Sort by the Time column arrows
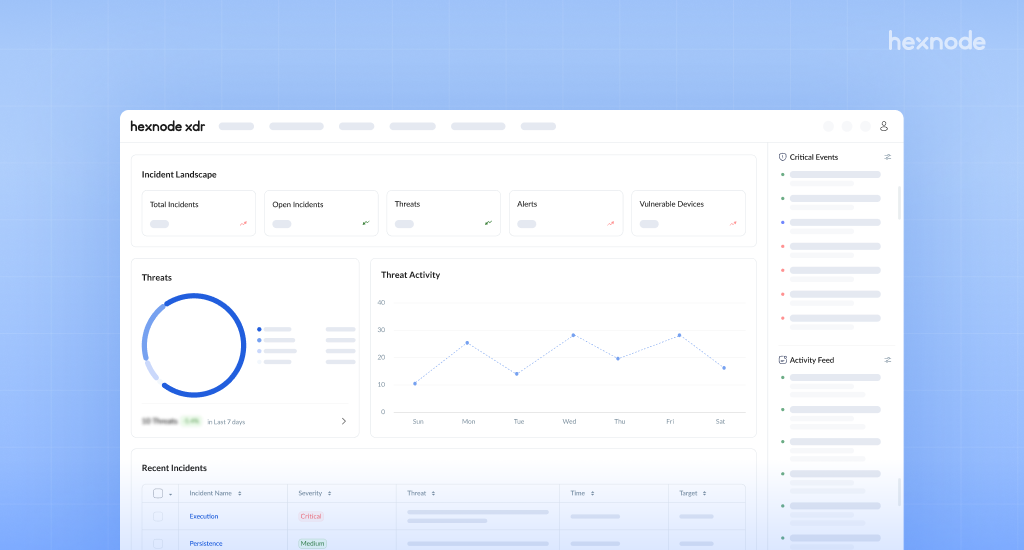Viewport: 1024px width, 550px height. click(592, 494)
